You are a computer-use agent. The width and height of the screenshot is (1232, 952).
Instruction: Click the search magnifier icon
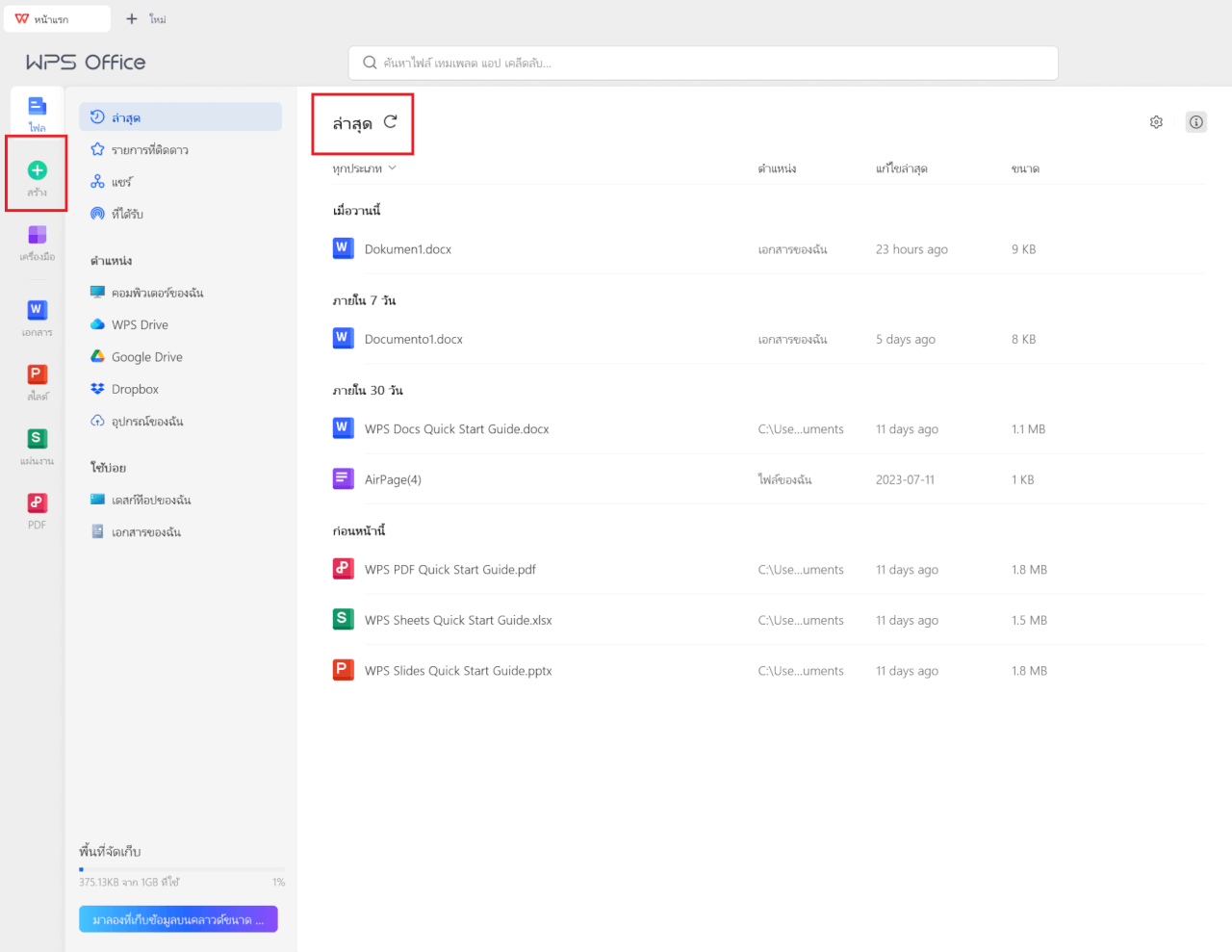[x=370, y=63]
